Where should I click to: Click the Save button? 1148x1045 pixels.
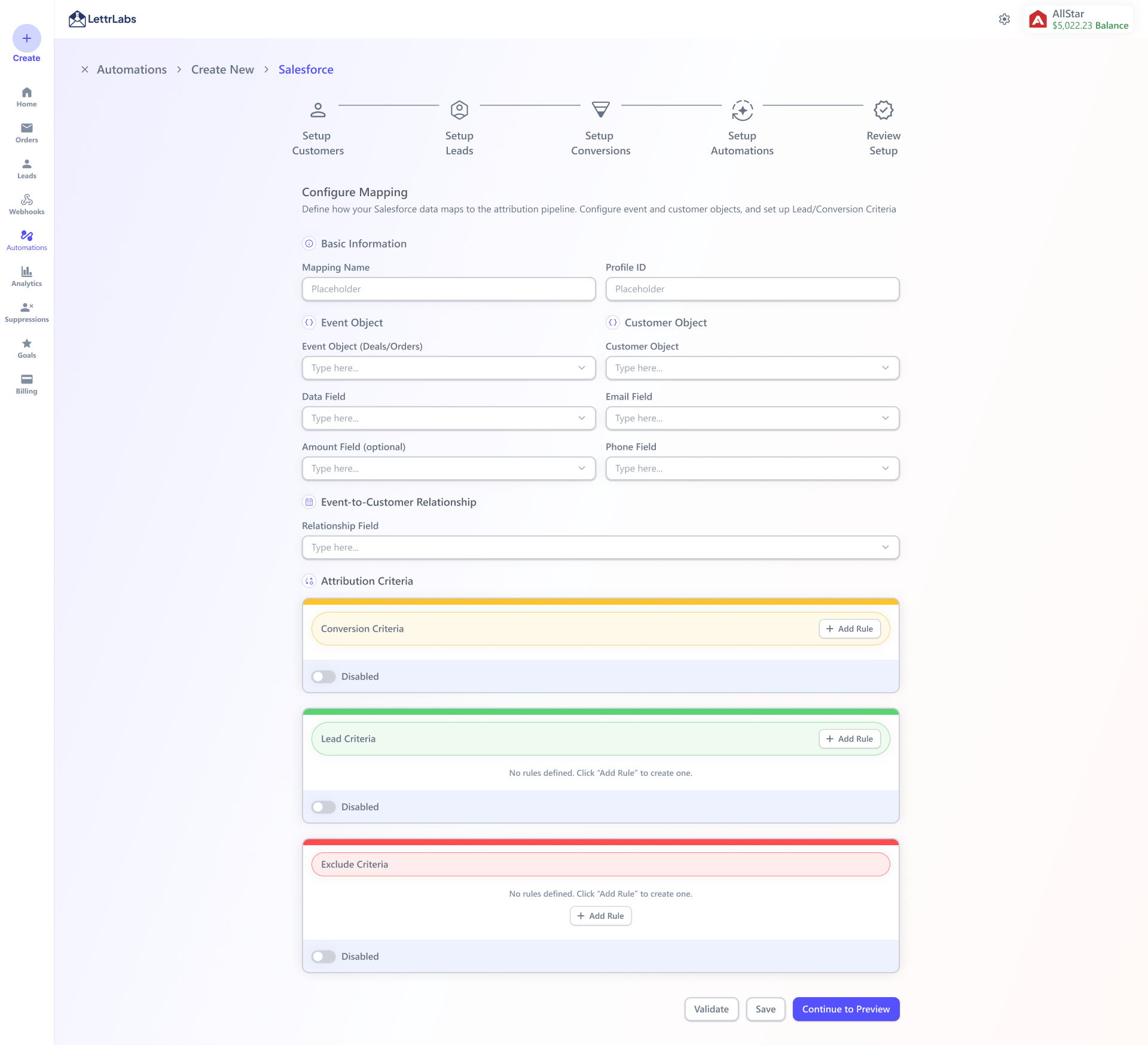pyautogui.click(x=765, y=1009)
